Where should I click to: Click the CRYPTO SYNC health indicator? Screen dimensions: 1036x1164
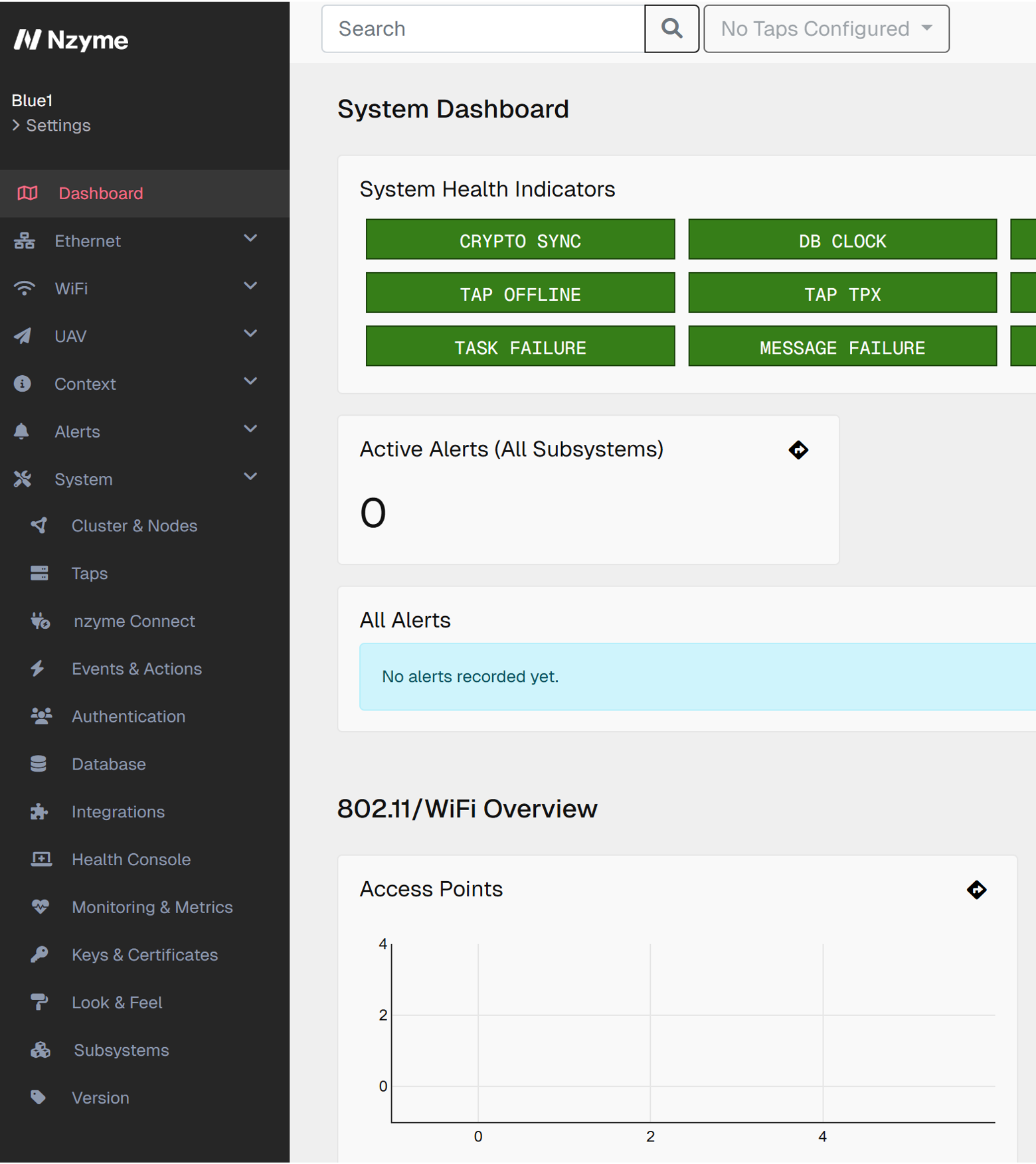(520, 239)
